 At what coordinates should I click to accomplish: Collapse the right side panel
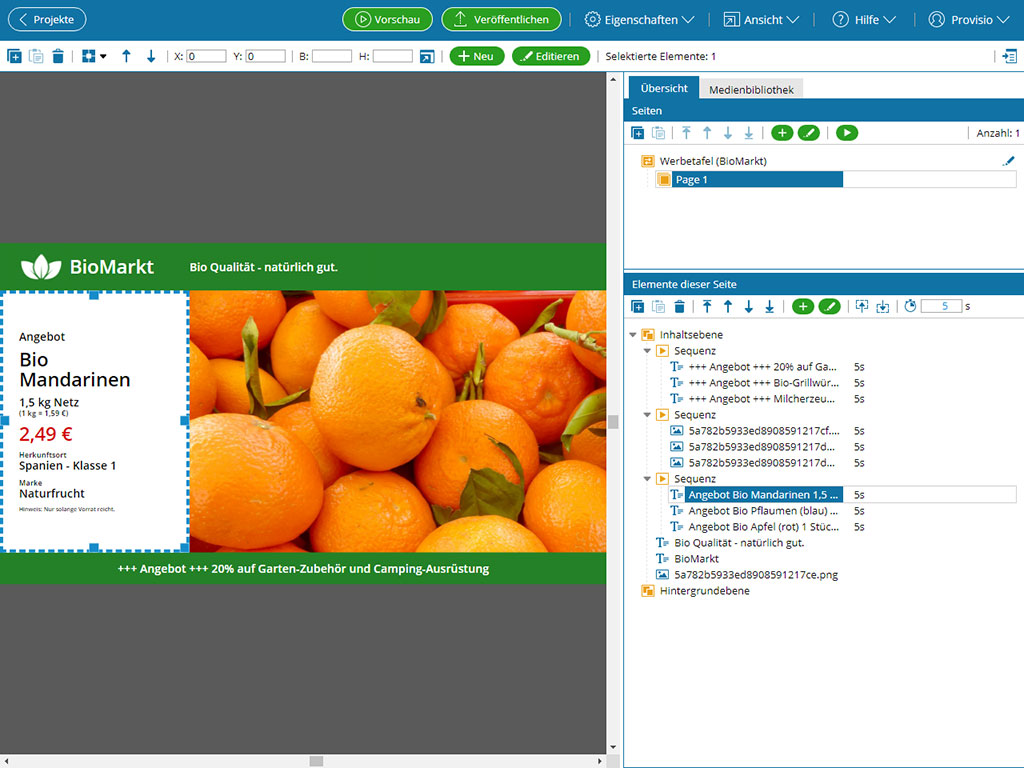[1009, 57]
